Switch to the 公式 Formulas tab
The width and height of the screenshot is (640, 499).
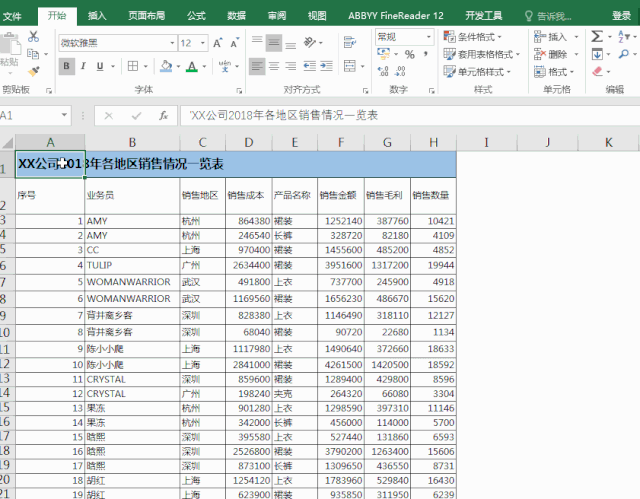coord(196,16)
